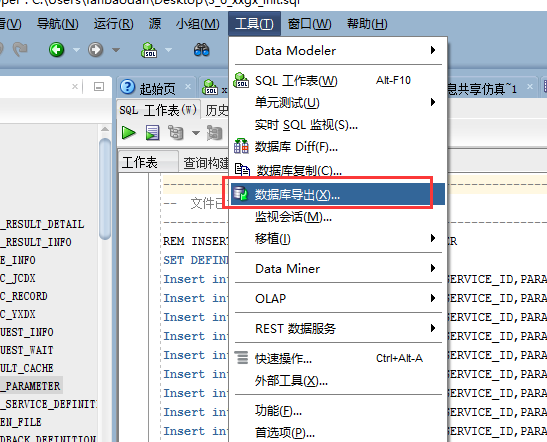Switch to the 查询构建 tab

(206, 163)
